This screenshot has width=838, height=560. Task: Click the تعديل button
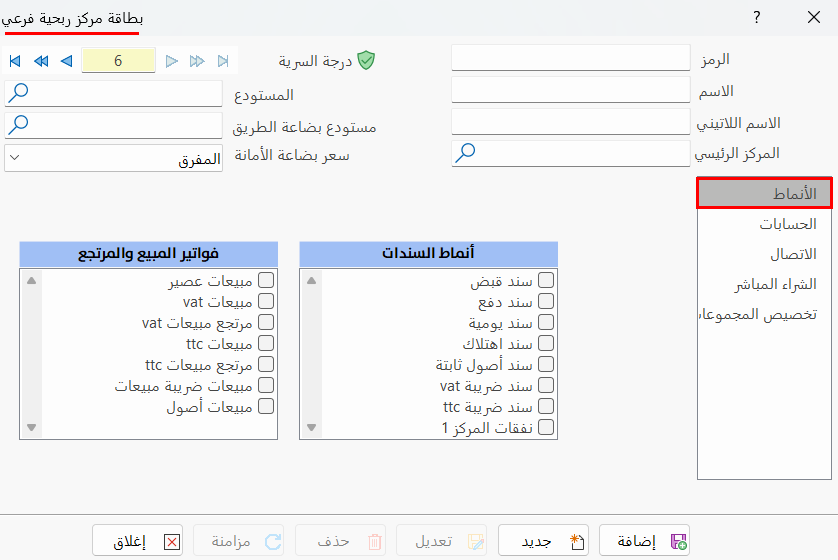click(441, 541)
